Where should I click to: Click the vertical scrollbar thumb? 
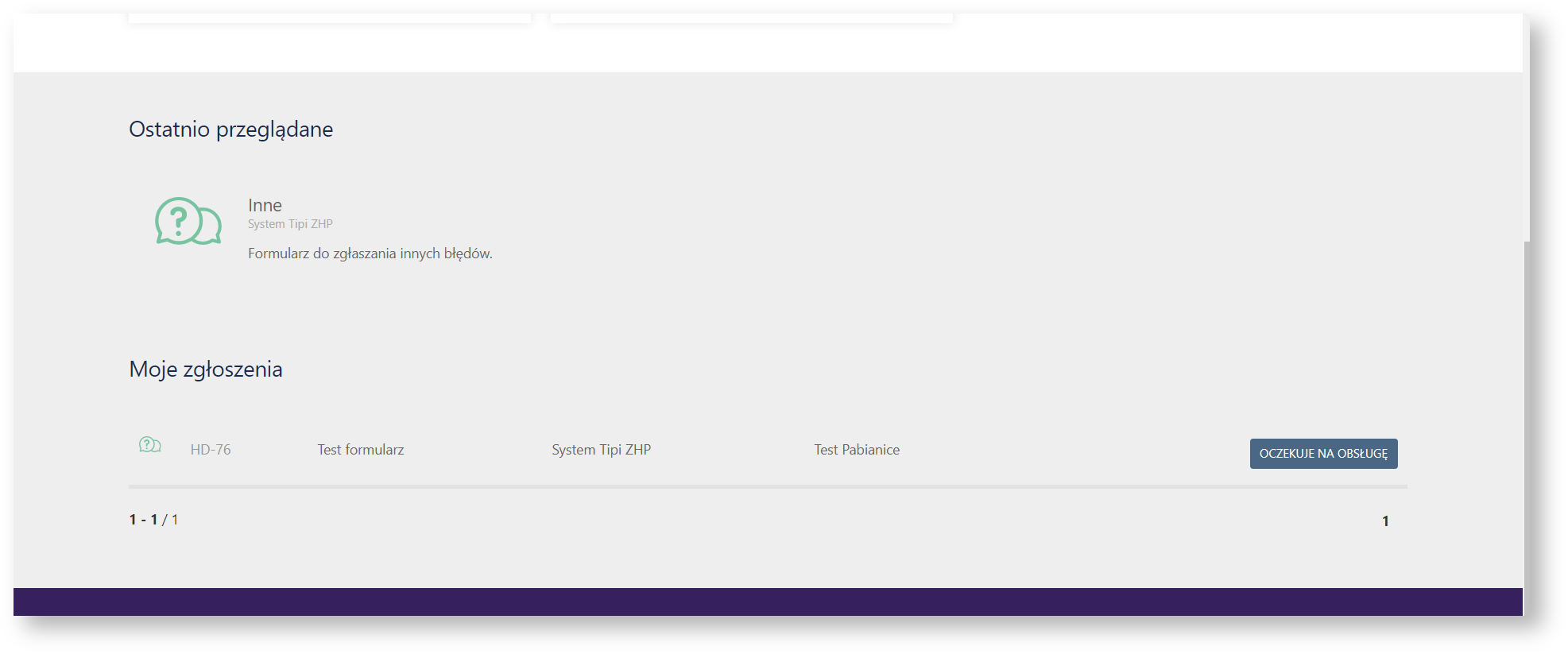coord(1527,127)
